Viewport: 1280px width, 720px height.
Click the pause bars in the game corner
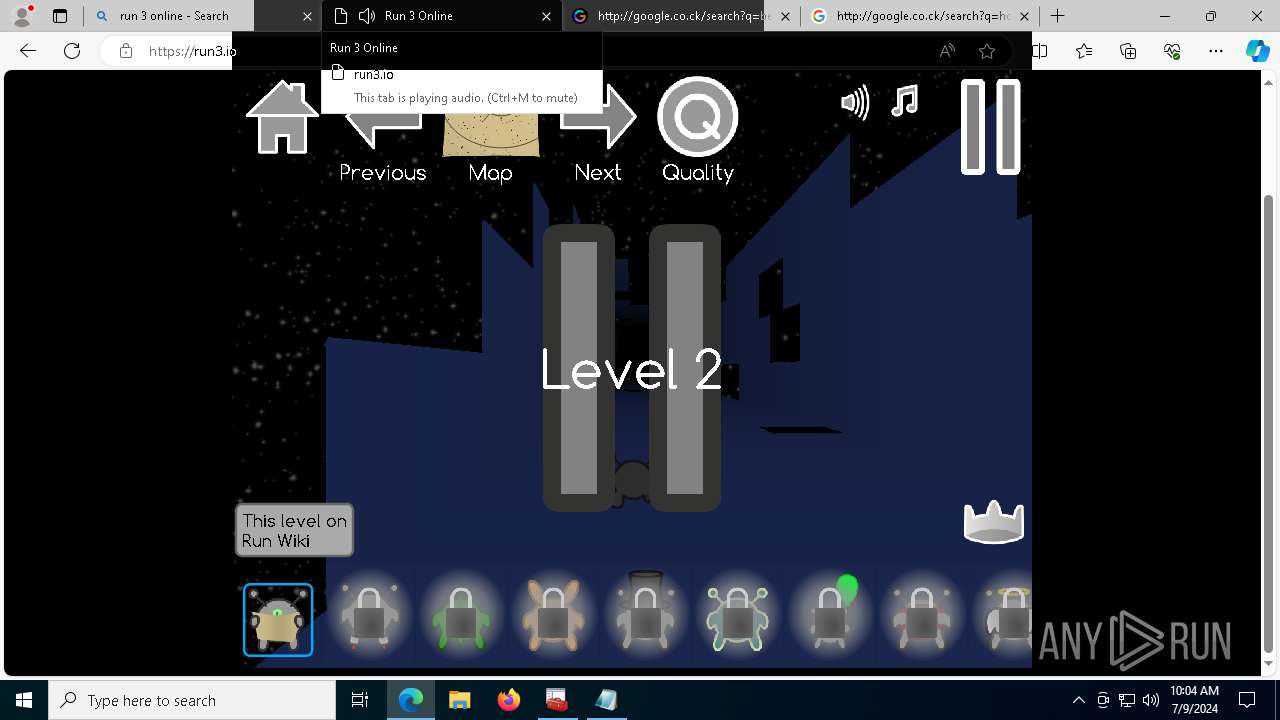990,127
